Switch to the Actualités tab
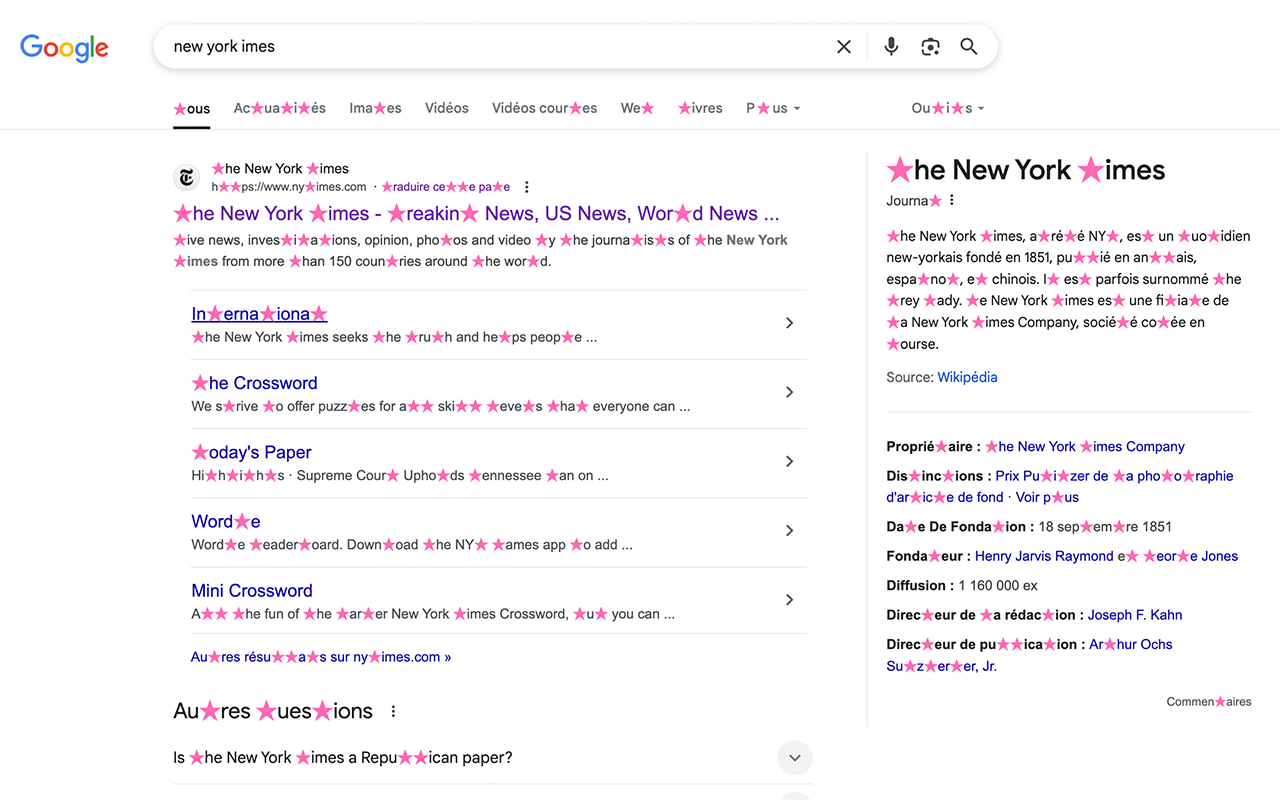This screenshot has width=1280, height=800. [x=280, y=108]
